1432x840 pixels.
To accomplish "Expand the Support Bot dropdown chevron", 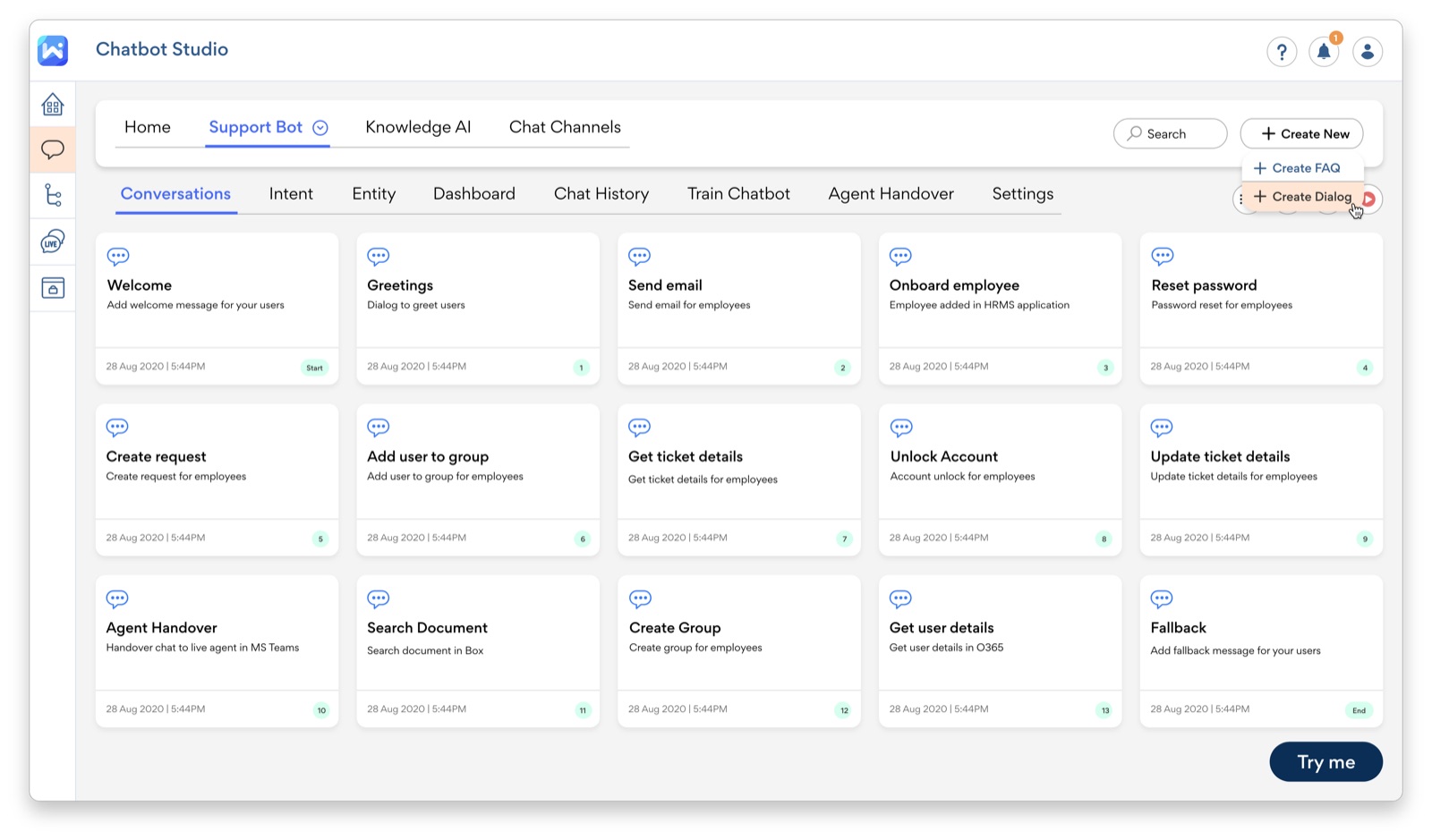I will pyautogui.click(x=320, y=128).
